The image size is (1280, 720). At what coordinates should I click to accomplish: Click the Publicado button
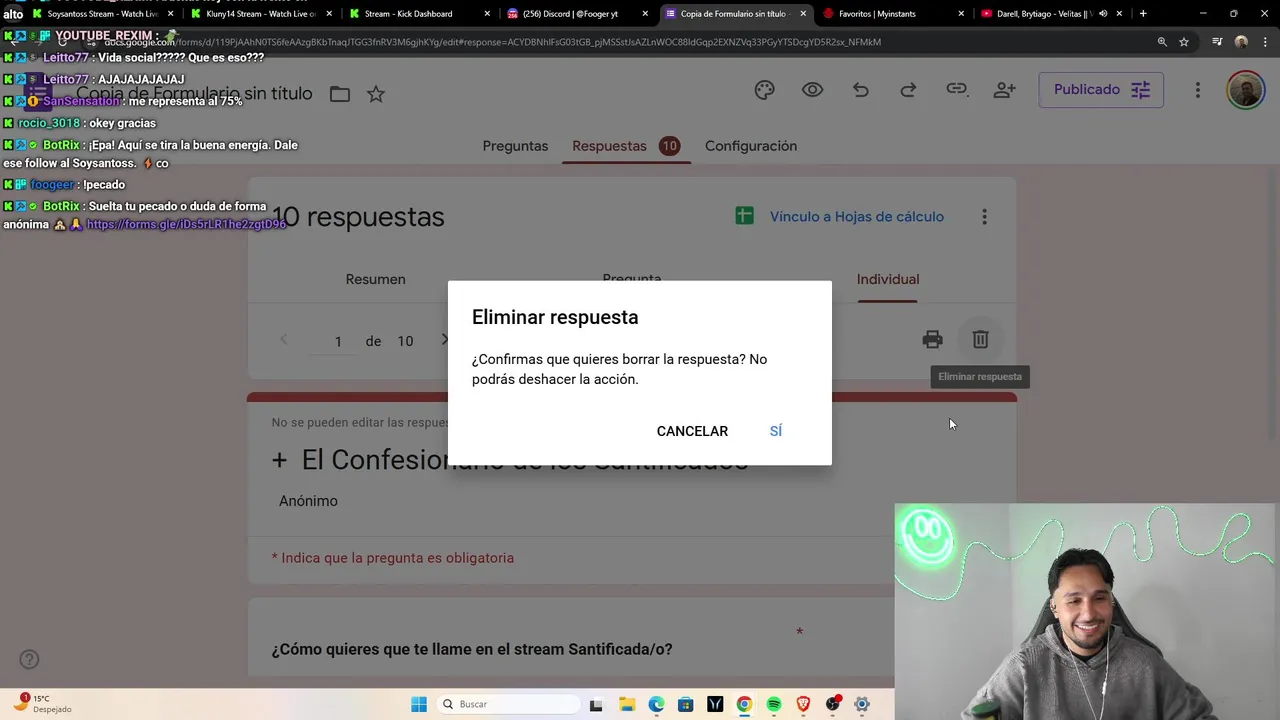pyautogui.click(x=1101, y=90)
